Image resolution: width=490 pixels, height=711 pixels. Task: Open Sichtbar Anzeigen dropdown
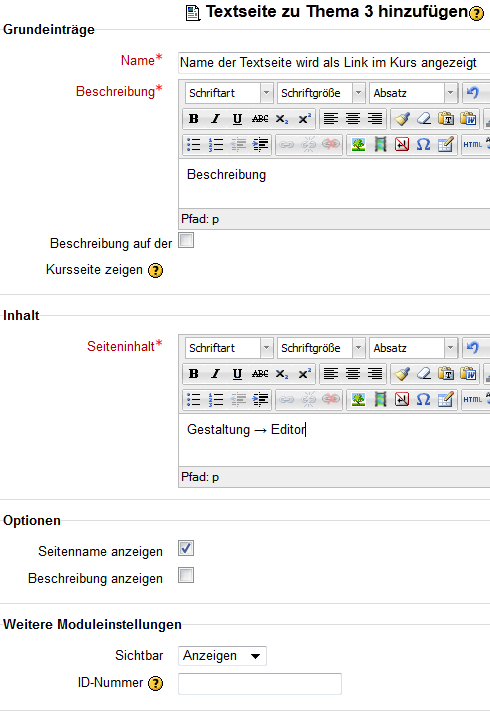(222, 656)
